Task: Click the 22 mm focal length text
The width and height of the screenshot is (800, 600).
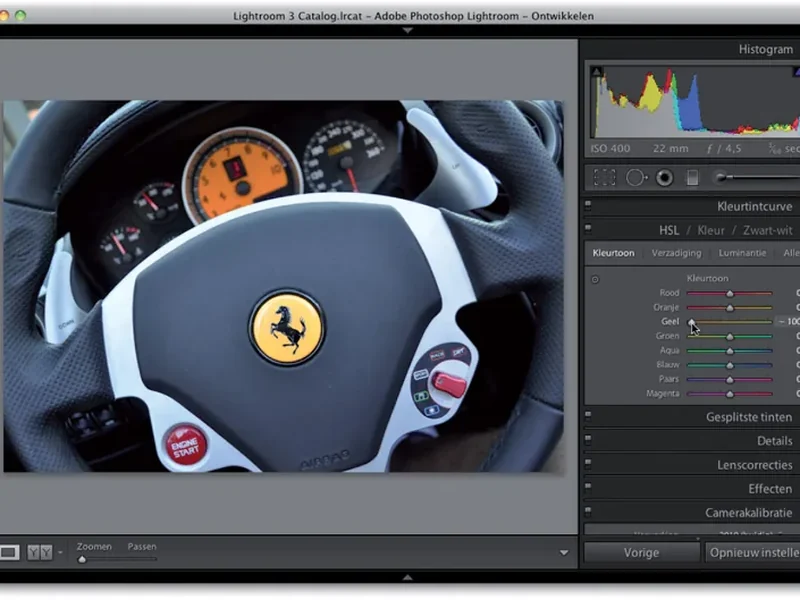Action: (x=670, y=149)
